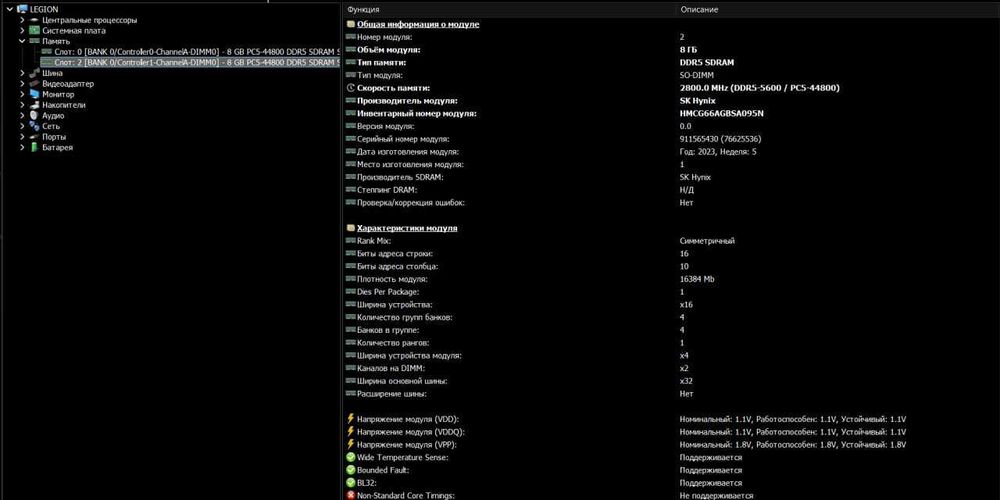Viewport: 1000px width, 500px height.
Task: Expand the Сеть node
Action: [22, 126]
